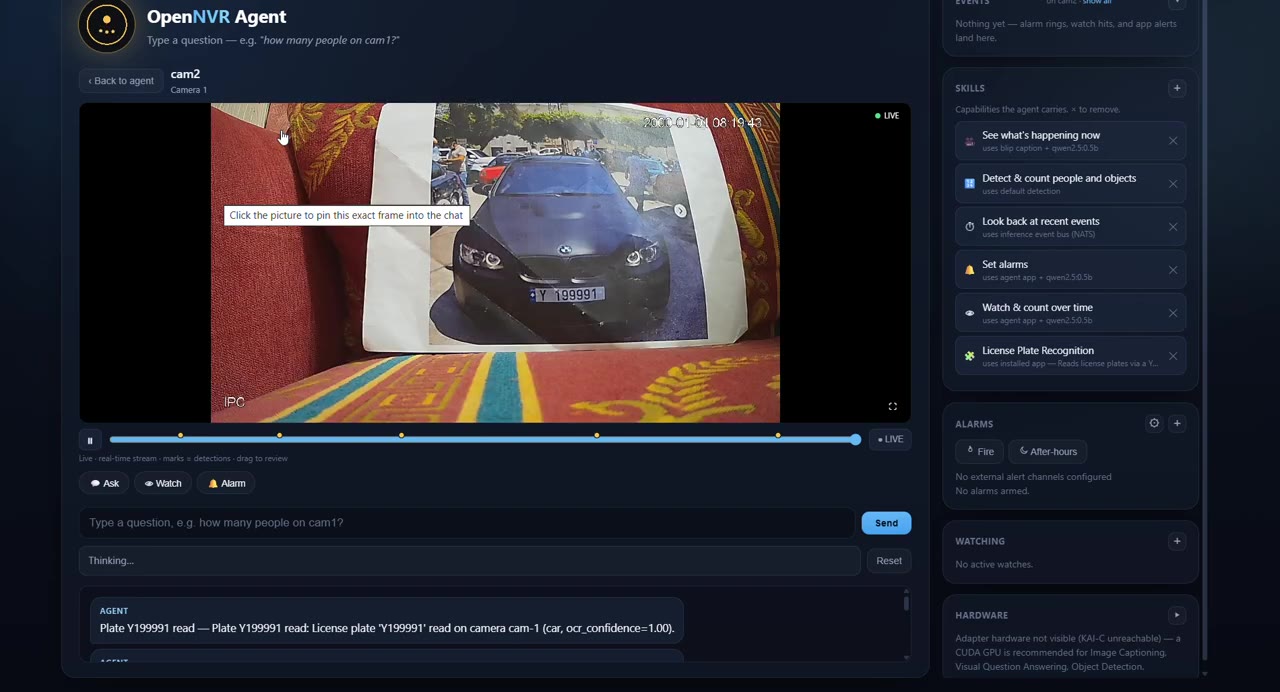Click the timeline playhead handle at live end
Image resolution: width=1280 pixels, height=692 pixels.
[x=855, y=439]
